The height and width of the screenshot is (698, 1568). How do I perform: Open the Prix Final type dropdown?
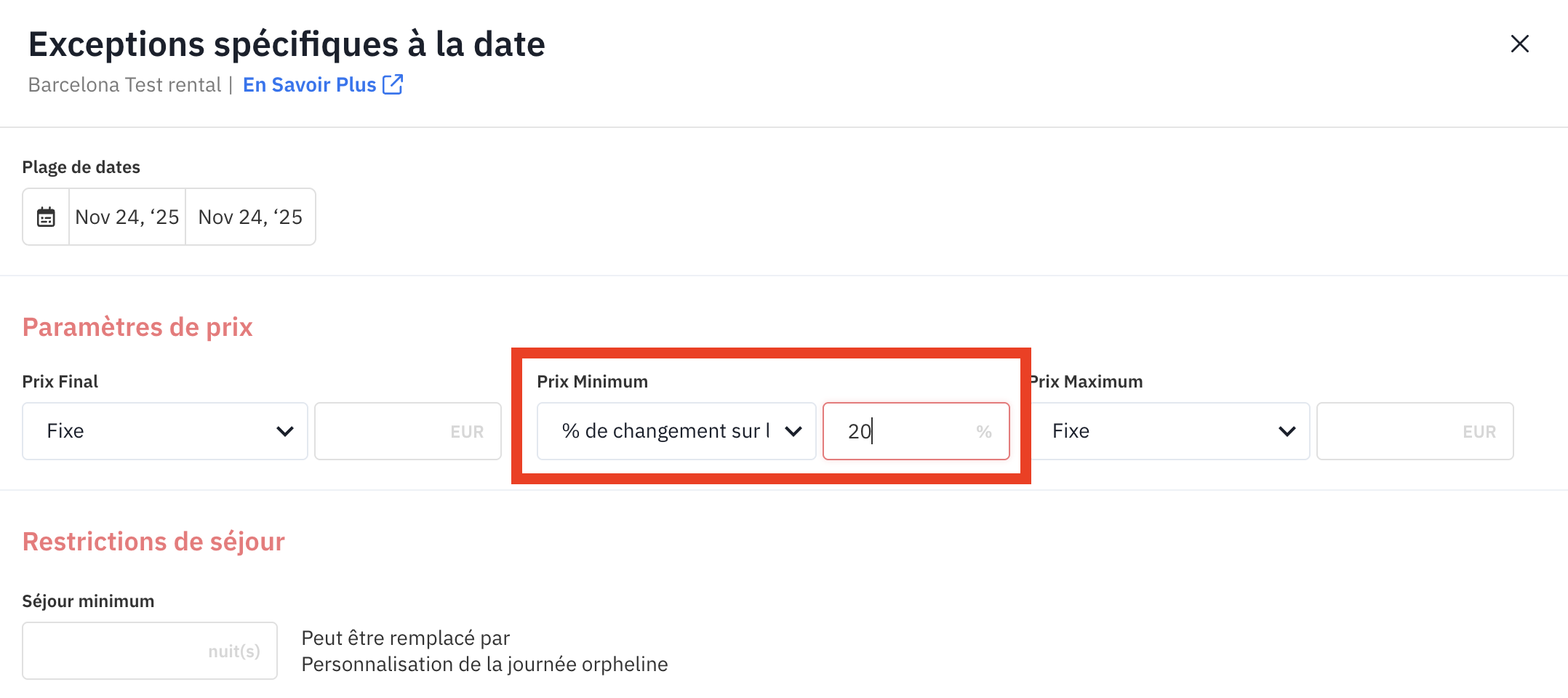click(x=165, y=431)
